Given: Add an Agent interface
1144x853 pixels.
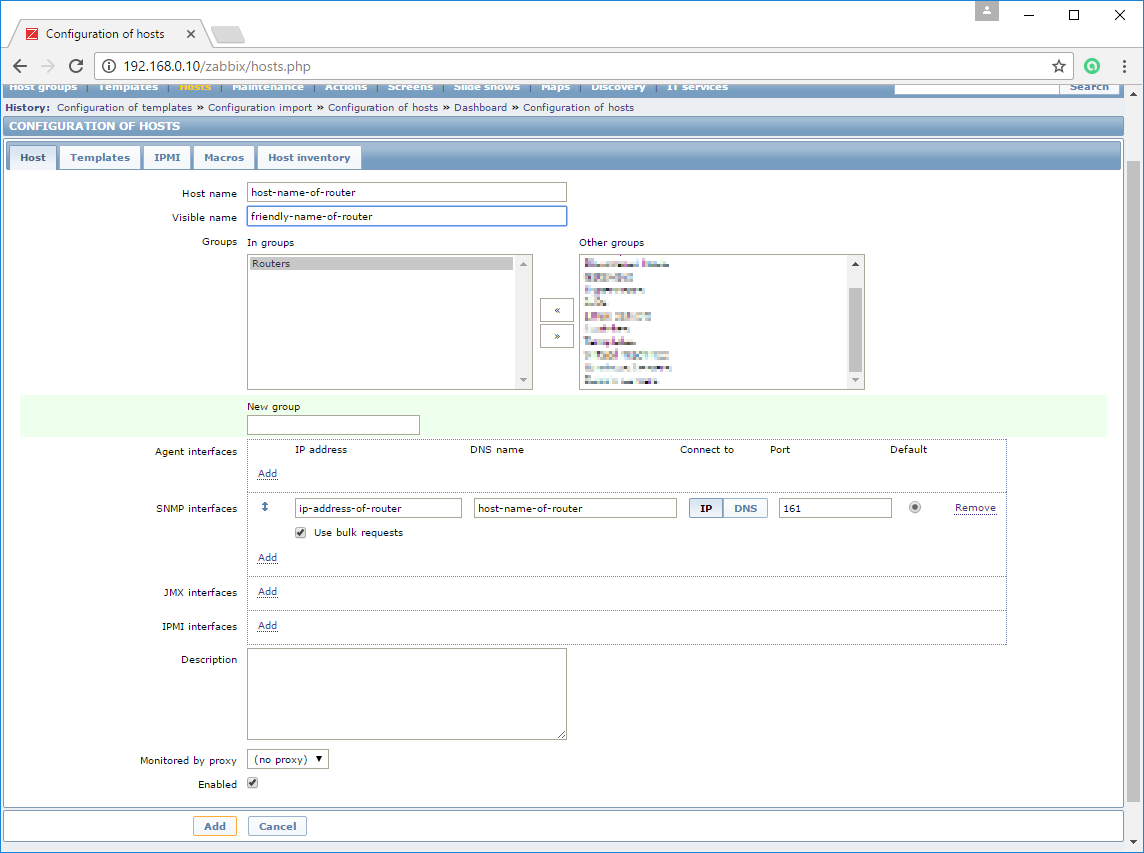Looking at the screenshot, I should [268, 474].
